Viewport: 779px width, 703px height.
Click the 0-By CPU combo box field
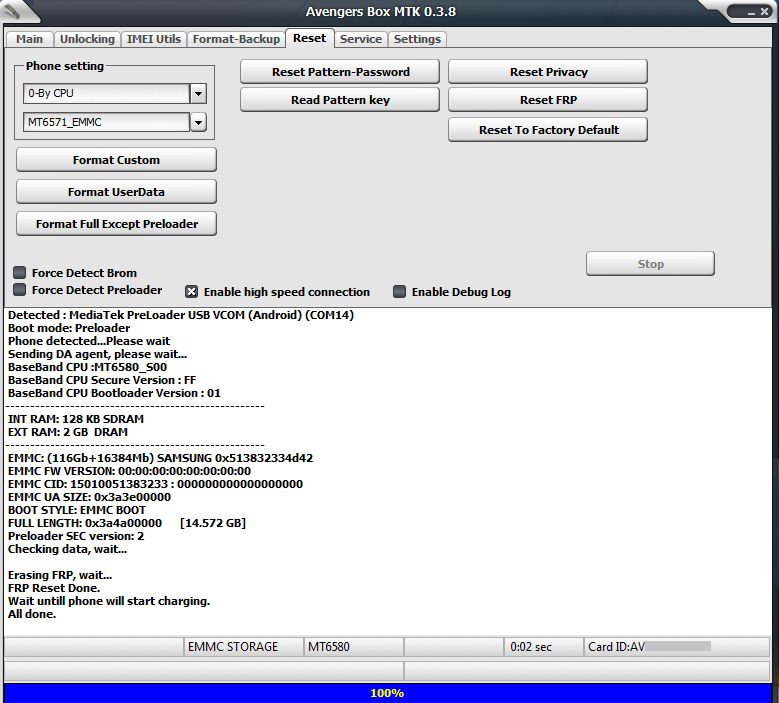106,93
